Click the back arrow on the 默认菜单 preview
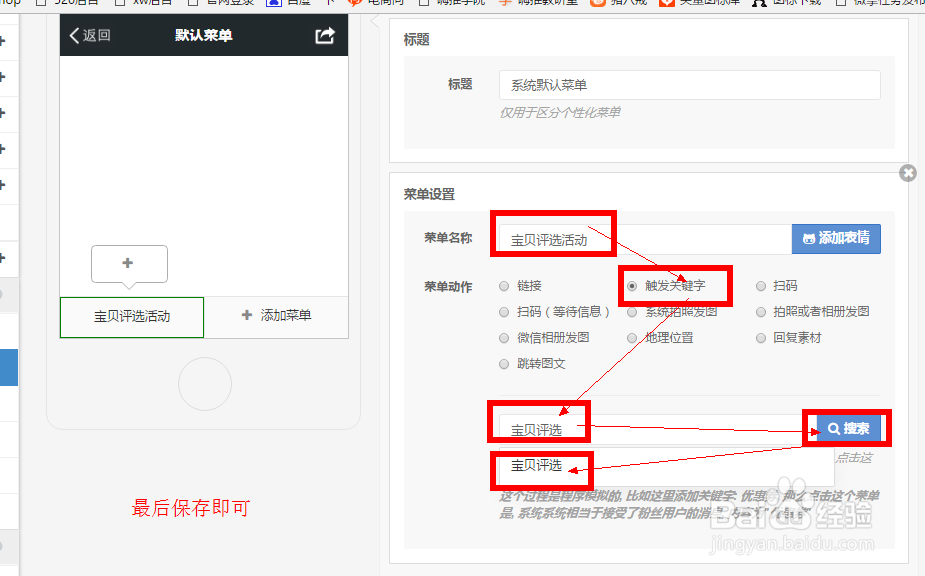 73,35
